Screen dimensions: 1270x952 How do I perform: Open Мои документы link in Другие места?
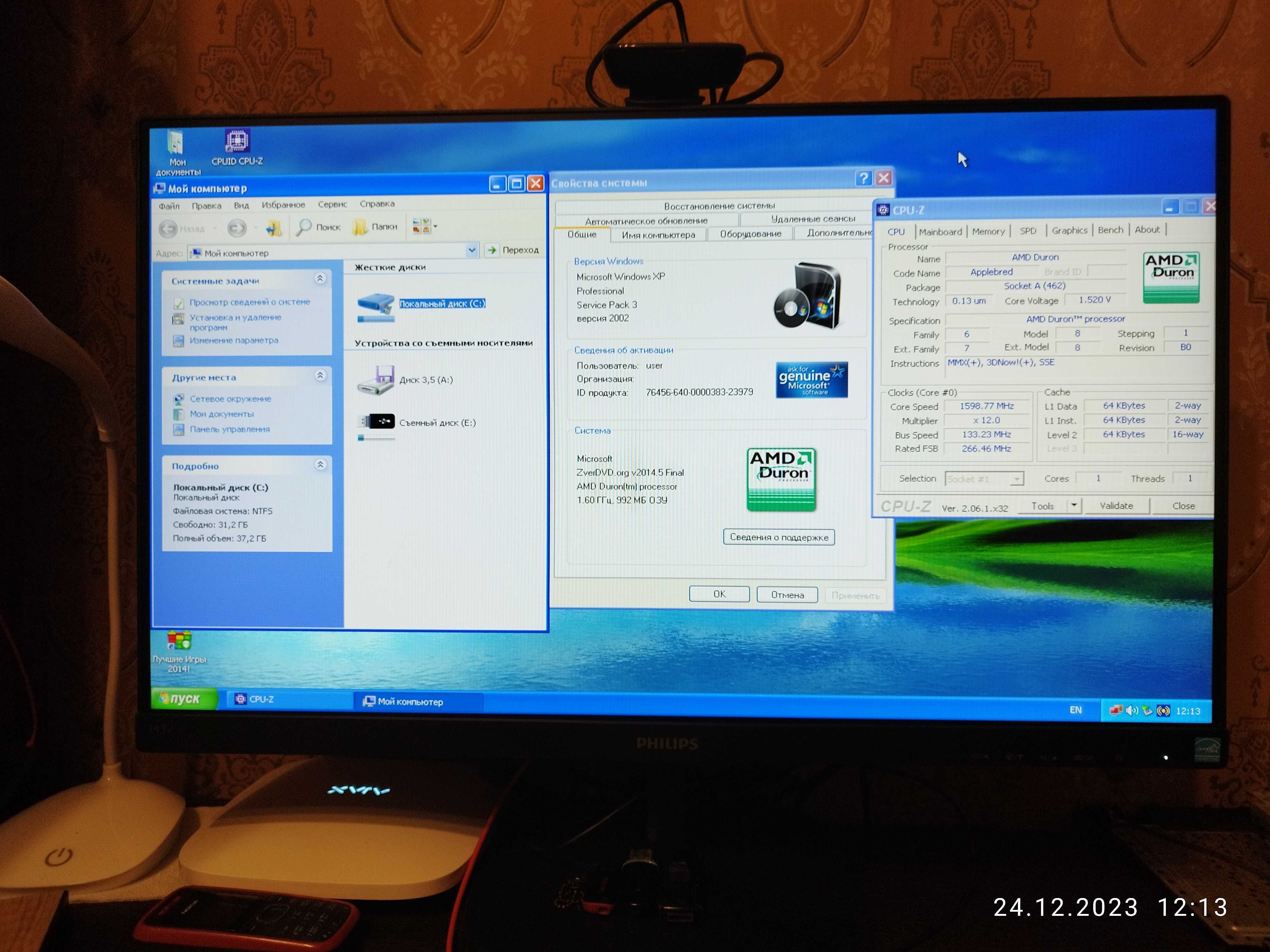(x=222, y=414)
